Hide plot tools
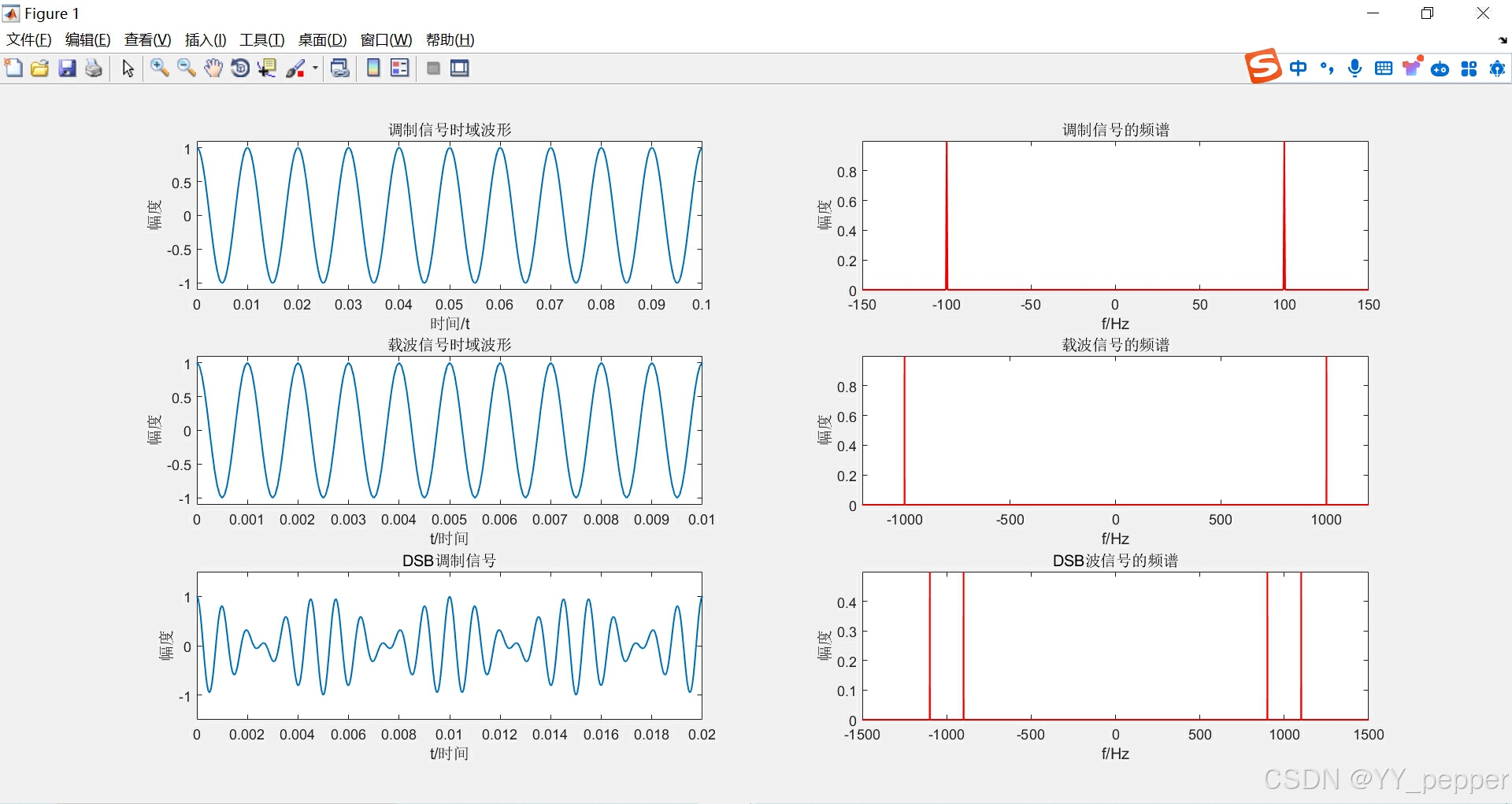 [433, 69]
